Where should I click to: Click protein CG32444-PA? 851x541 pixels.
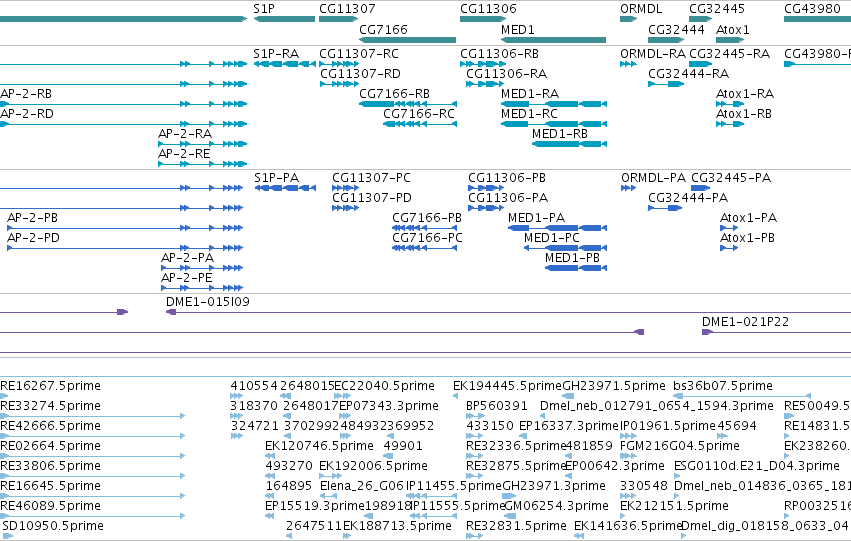(688, 198)
